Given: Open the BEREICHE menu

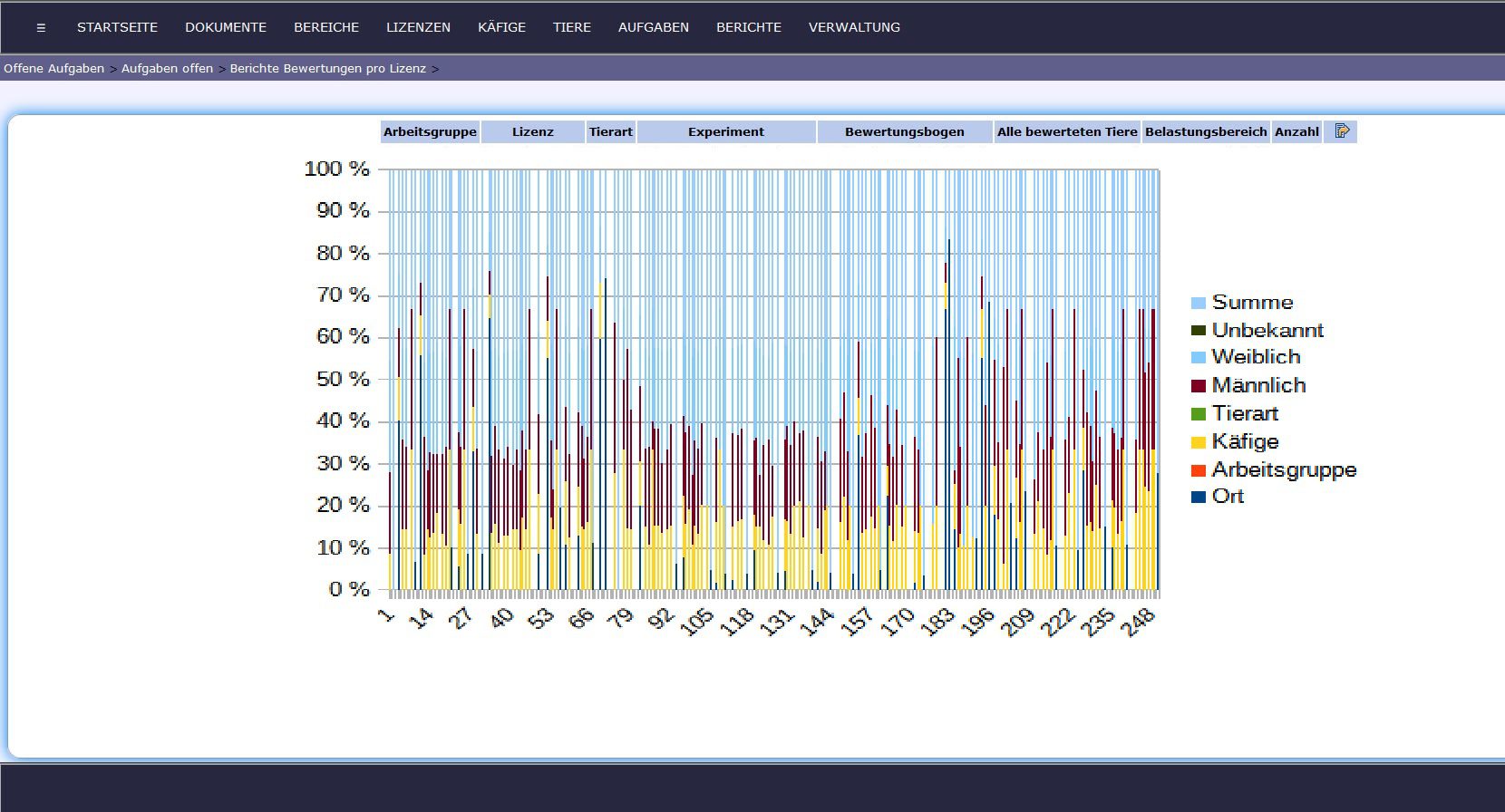Looking at the screenshot, I should tap(326, 27).
